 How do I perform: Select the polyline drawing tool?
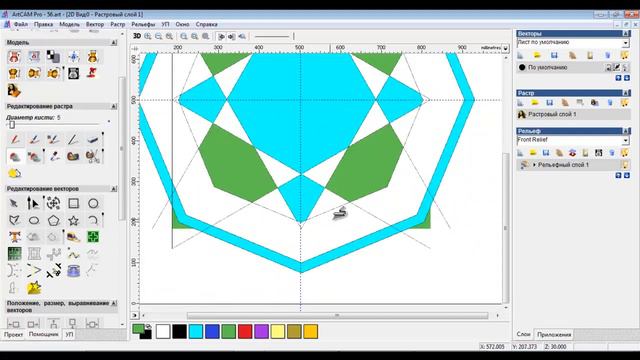(14, 220)
